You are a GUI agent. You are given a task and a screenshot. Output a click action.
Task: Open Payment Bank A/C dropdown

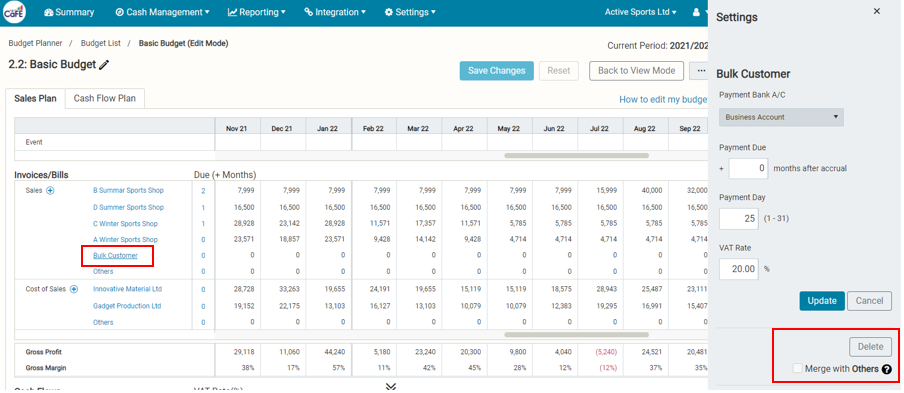pos(781,117)
